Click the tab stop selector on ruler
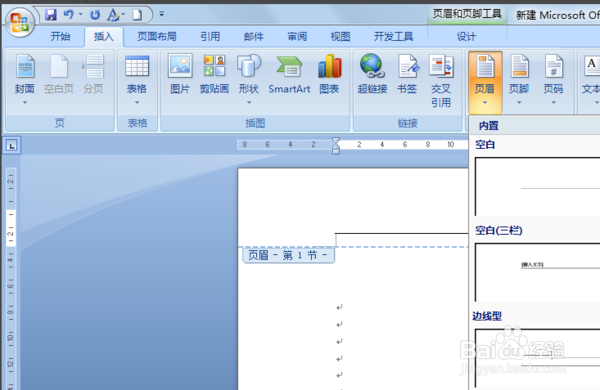Screen dimensions: 600x390 [11, 145]
